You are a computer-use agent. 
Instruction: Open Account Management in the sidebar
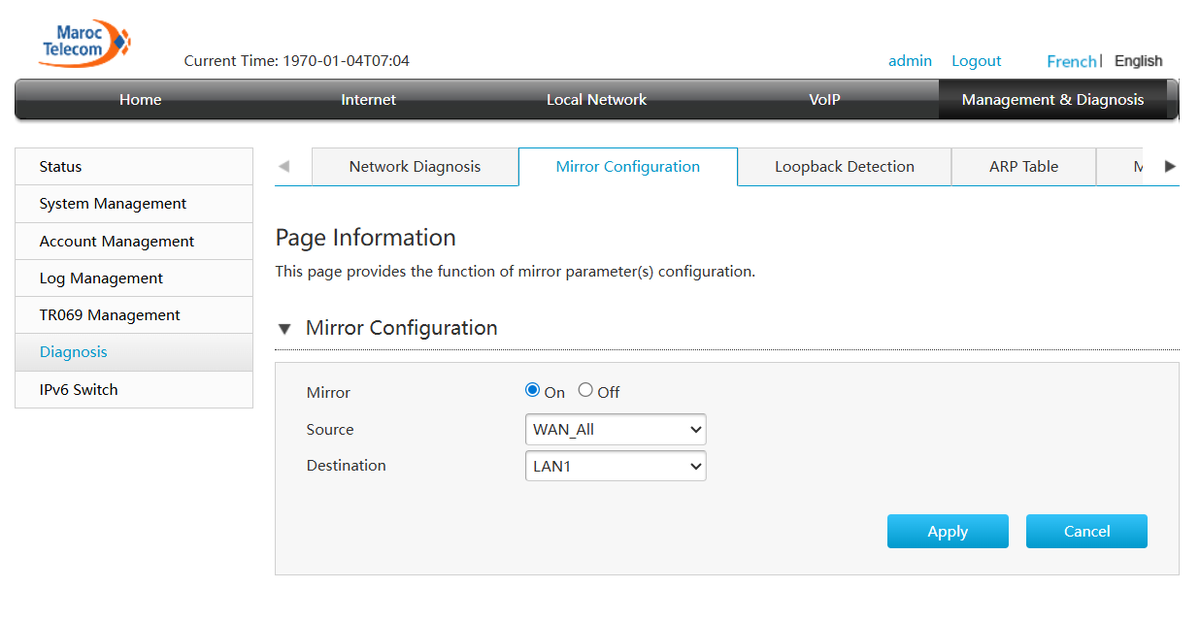(134, 241)
